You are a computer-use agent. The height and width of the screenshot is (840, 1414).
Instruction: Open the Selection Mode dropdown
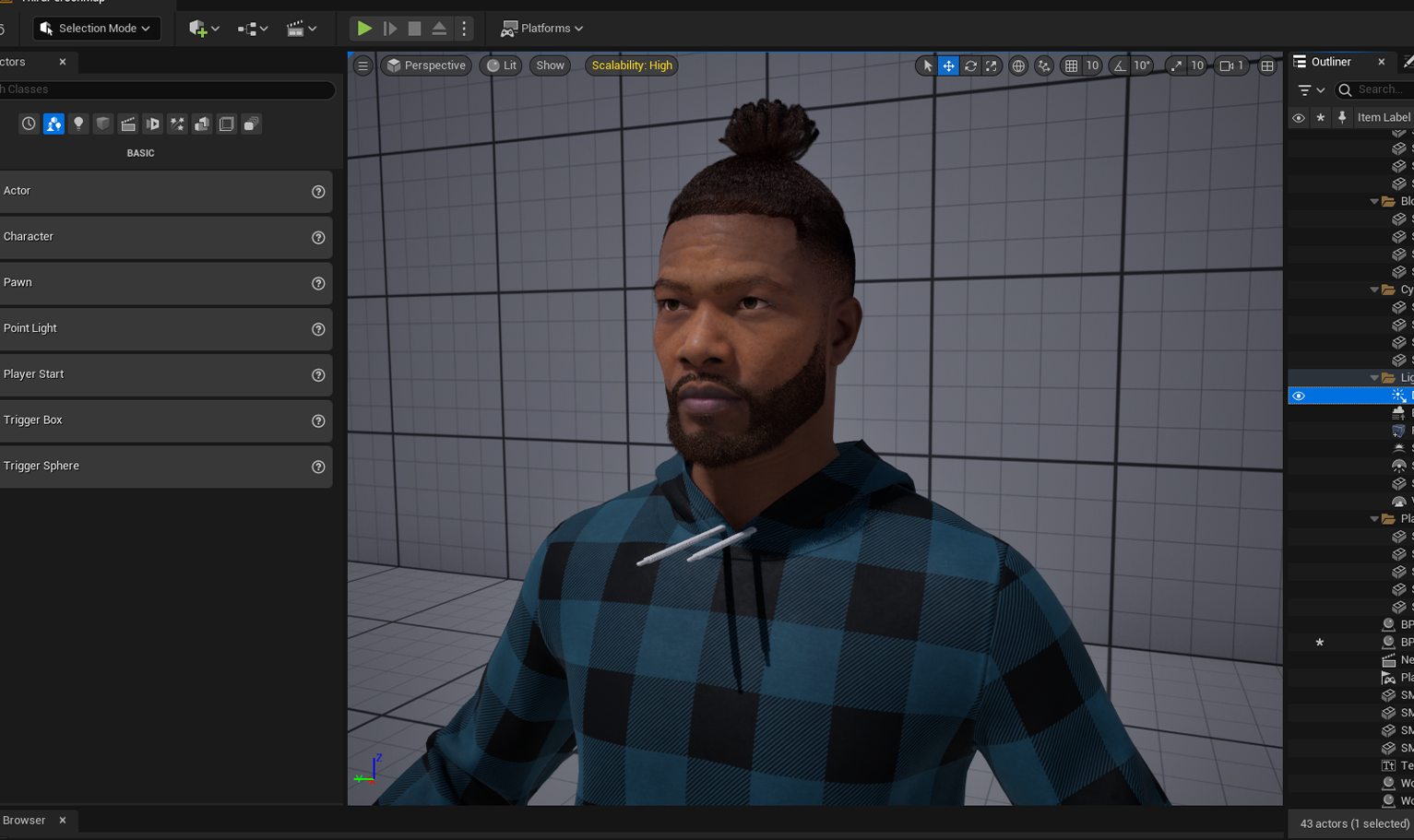pos(97,29)
